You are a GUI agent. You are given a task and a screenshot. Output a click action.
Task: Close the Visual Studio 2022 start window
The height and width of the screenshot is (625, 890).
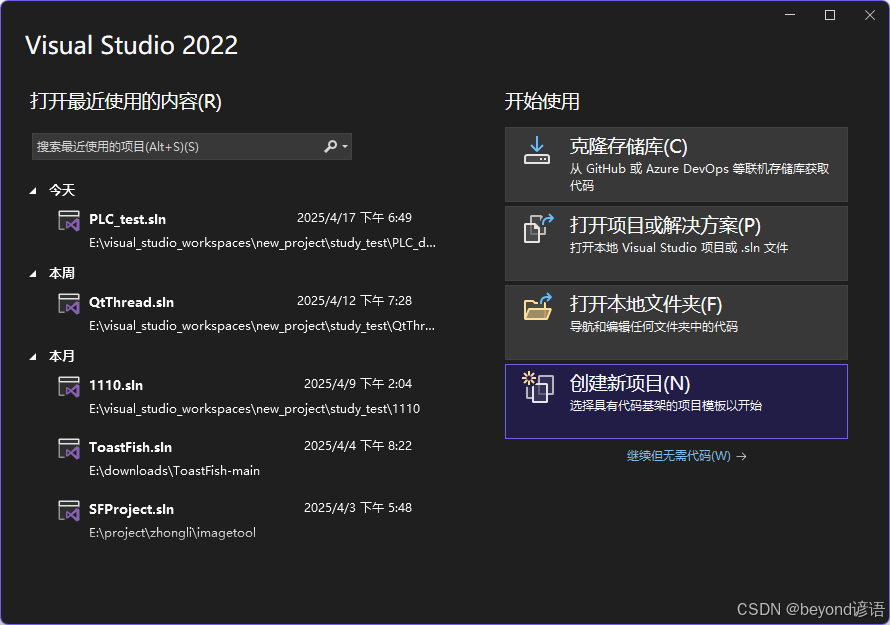(870, 15)
